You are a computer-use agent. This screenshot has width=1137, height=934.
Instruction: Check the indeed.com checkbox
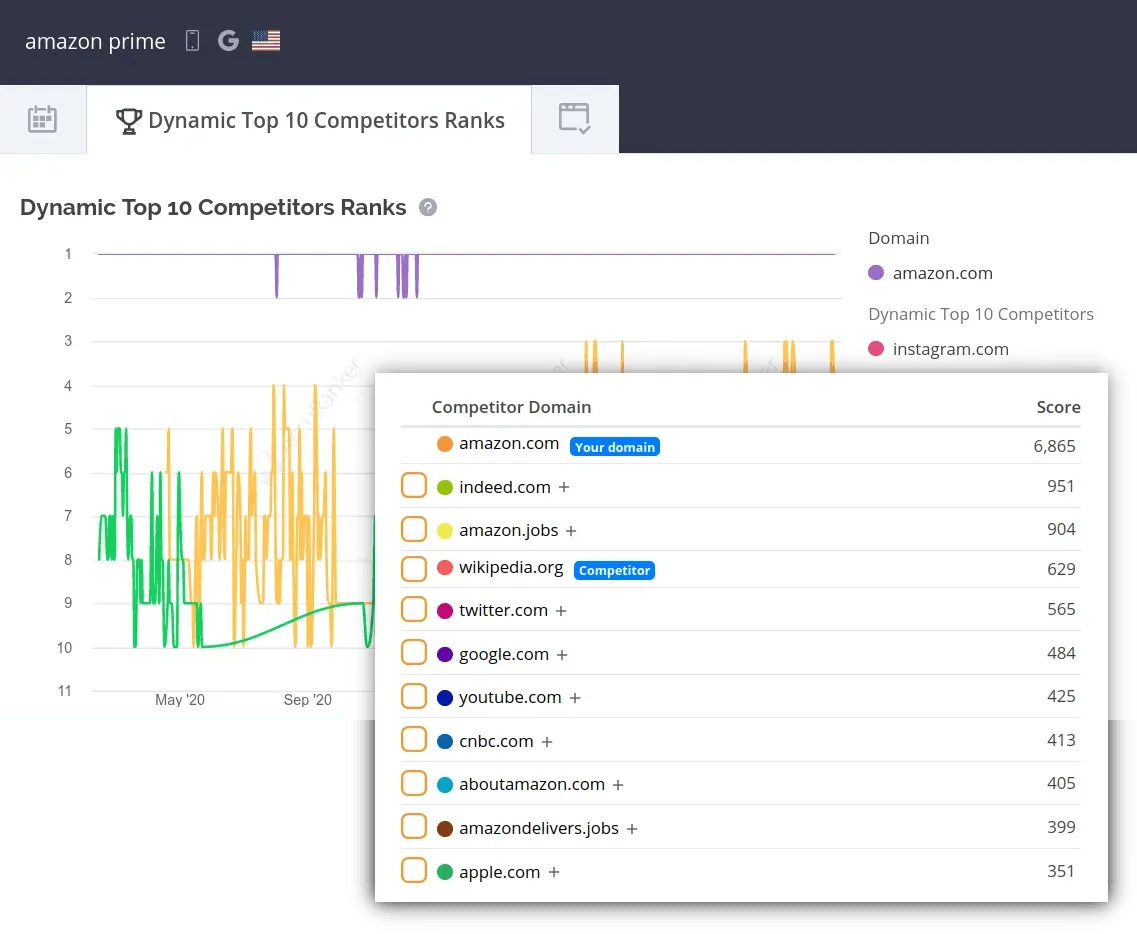point(414,486)
